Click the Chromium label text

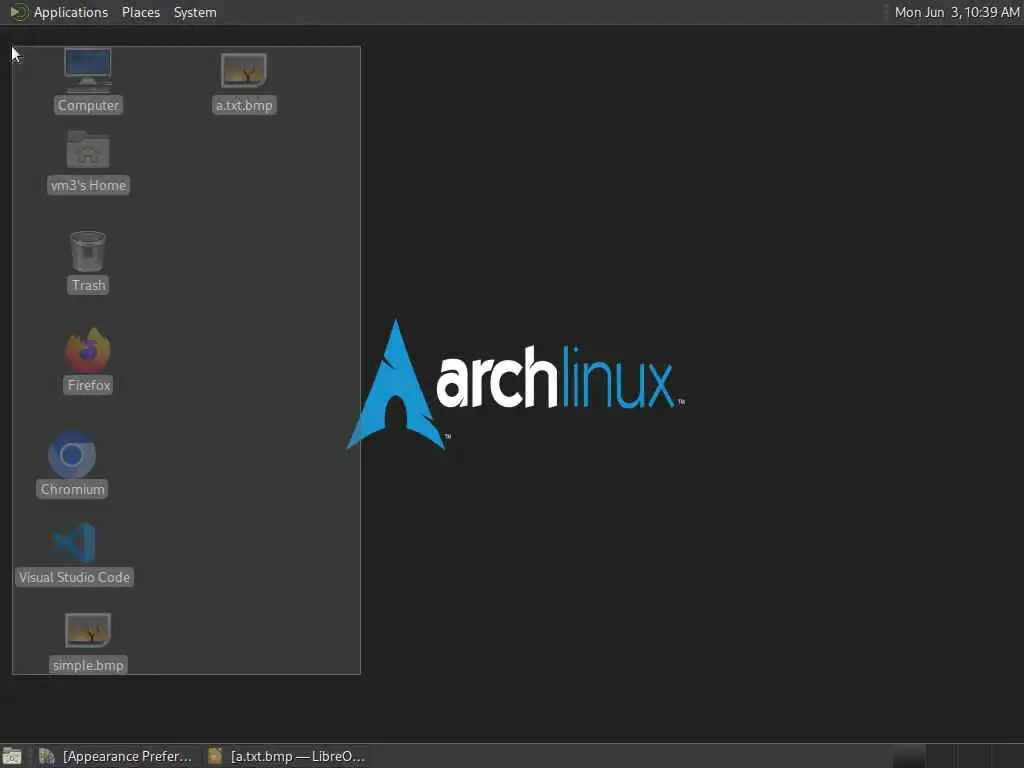(x=72, y=490)
